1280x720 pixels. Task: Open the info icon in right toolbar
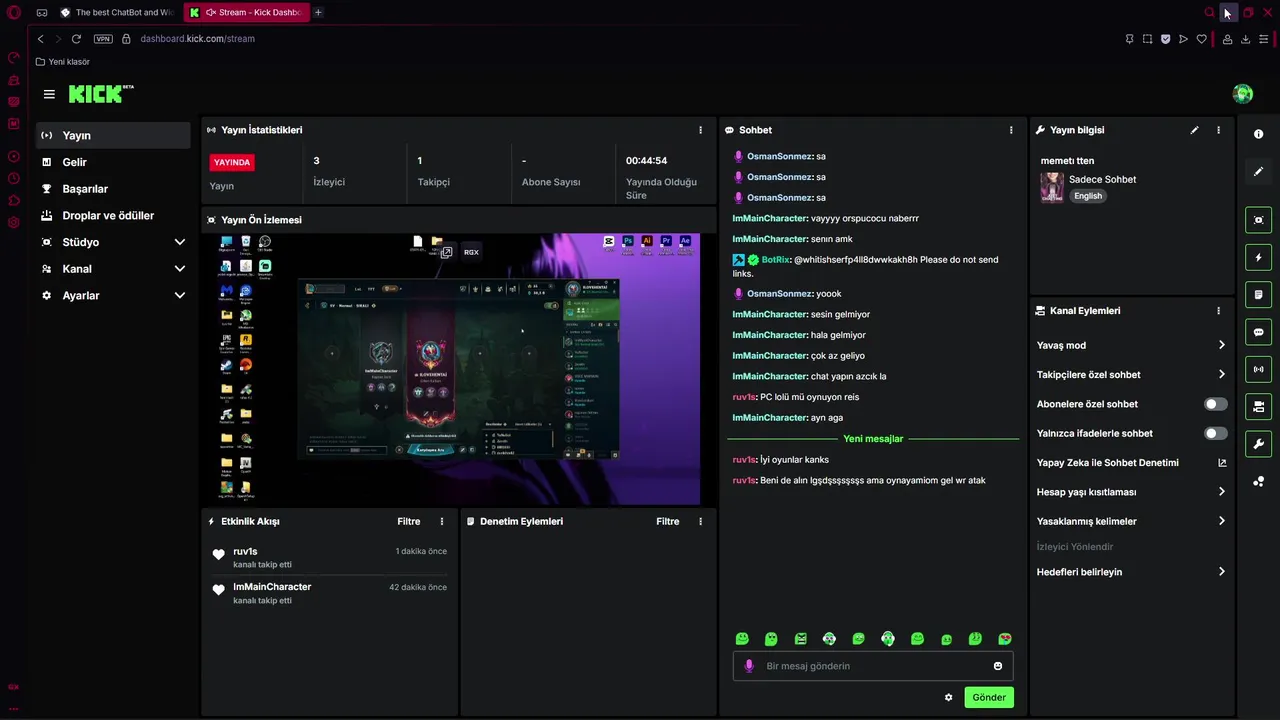point(1258,134)
